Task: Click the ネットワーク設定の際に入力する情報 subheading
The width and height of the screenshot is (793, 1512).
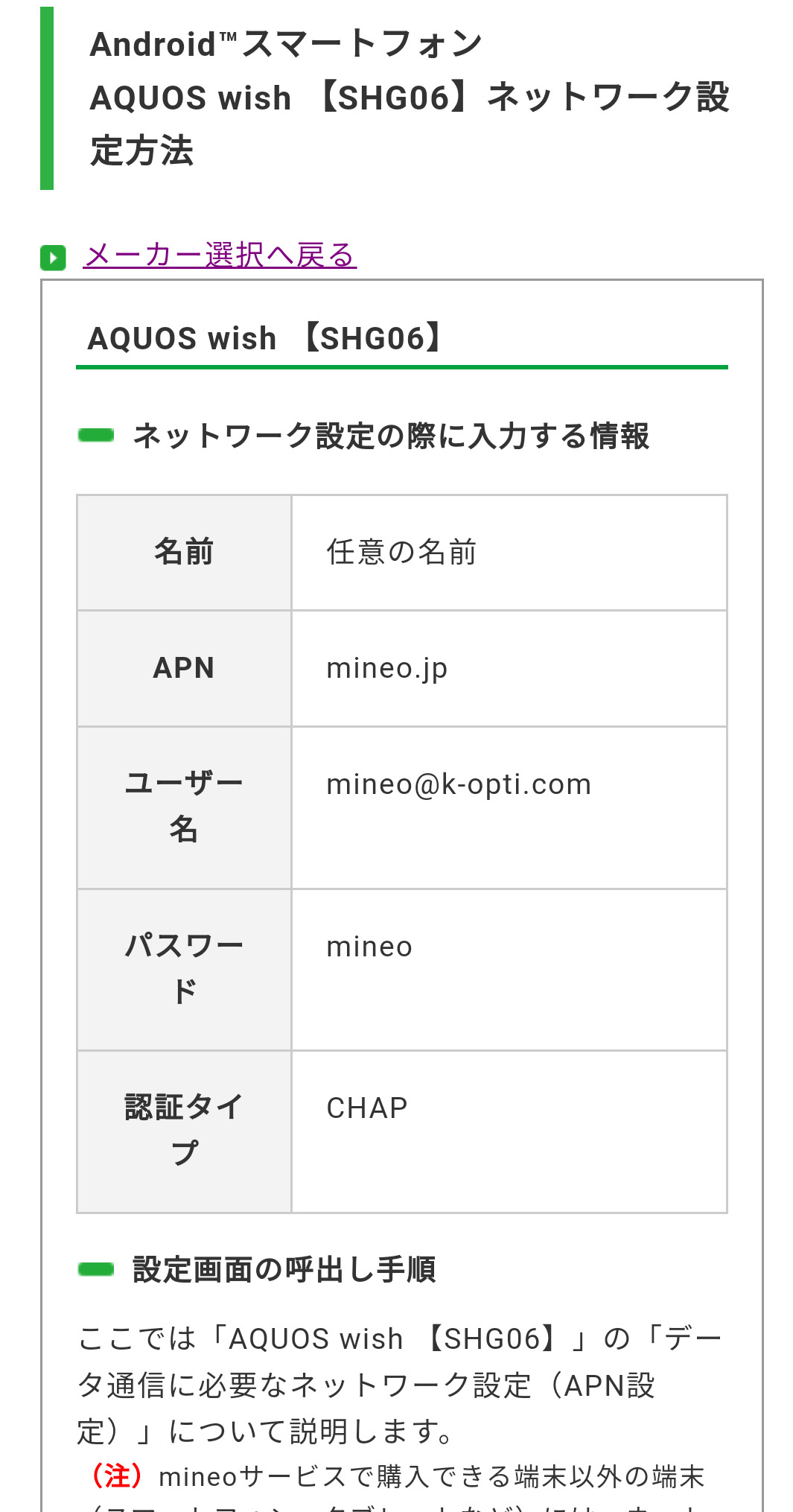Action: (391, 436)
